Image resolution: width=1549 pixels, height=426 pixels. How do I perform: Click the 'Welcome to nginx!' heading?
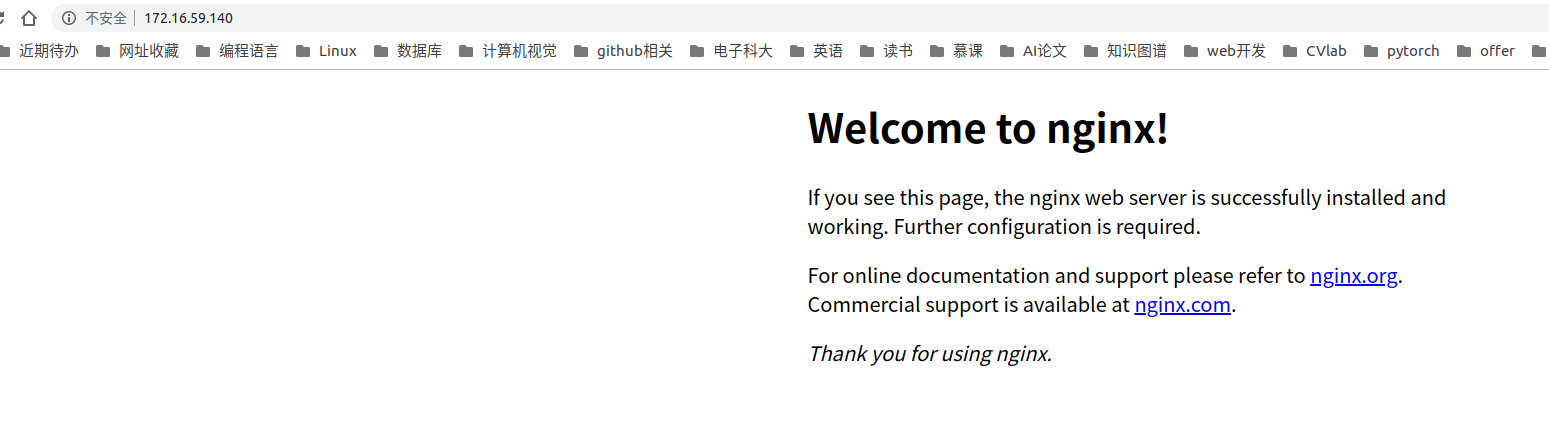tap(988, 128)
